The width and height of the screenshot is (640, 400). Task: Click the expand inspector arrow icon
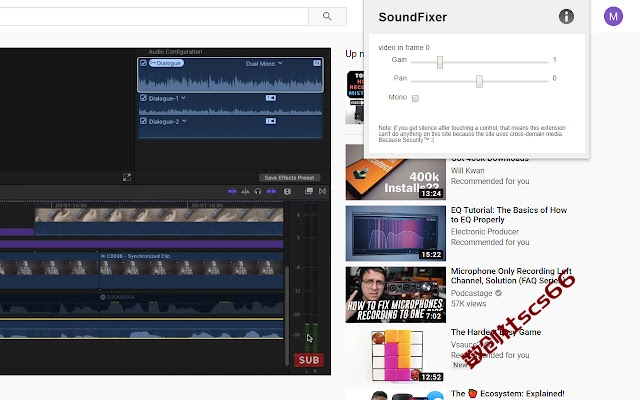(x=127, y=177)
